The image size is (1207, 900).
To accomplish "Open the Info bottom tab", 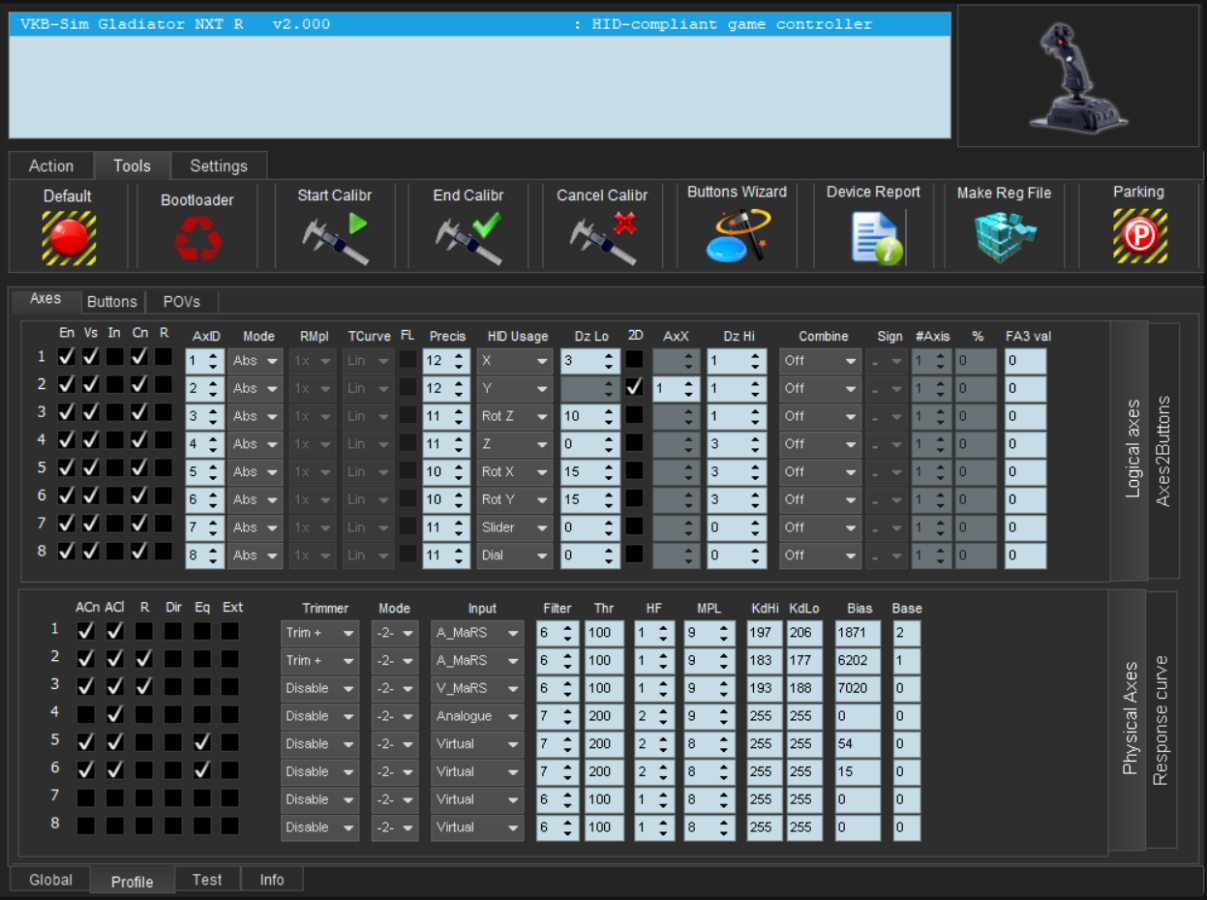I will coord(272,880).
